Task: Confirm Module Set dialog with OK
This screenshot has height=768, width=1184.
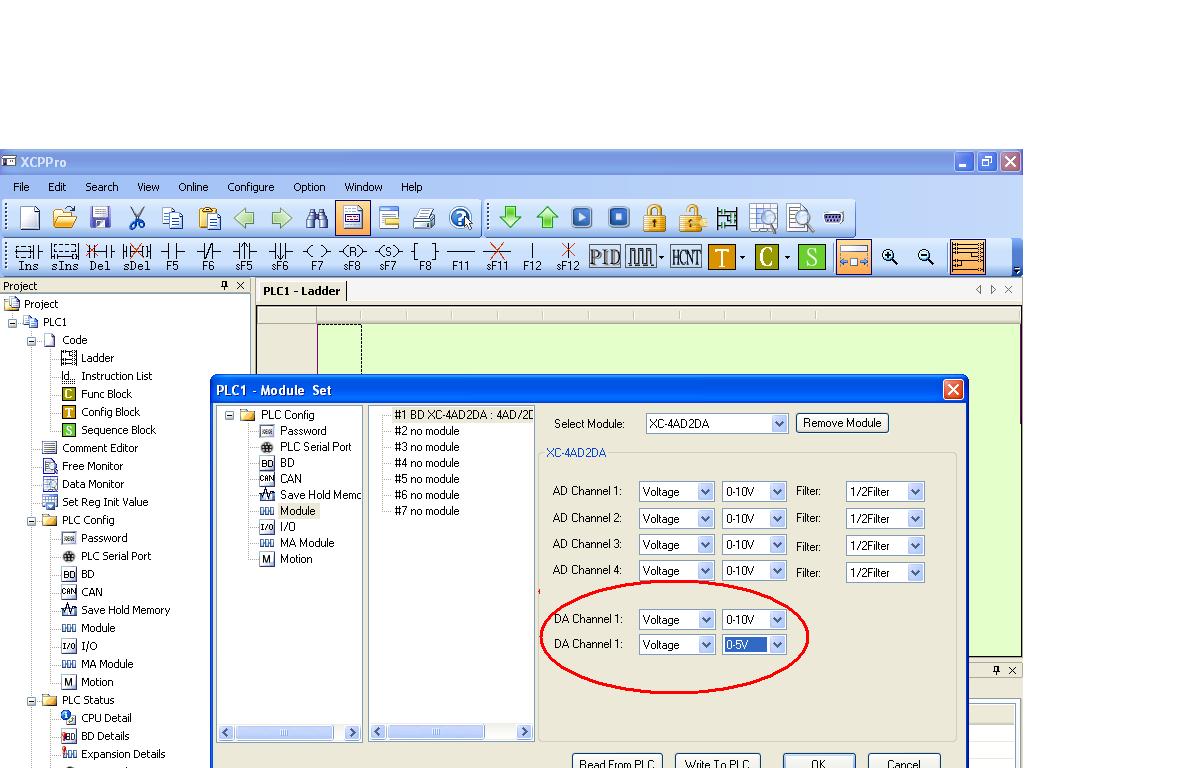Action: click(x=819, y=760)
